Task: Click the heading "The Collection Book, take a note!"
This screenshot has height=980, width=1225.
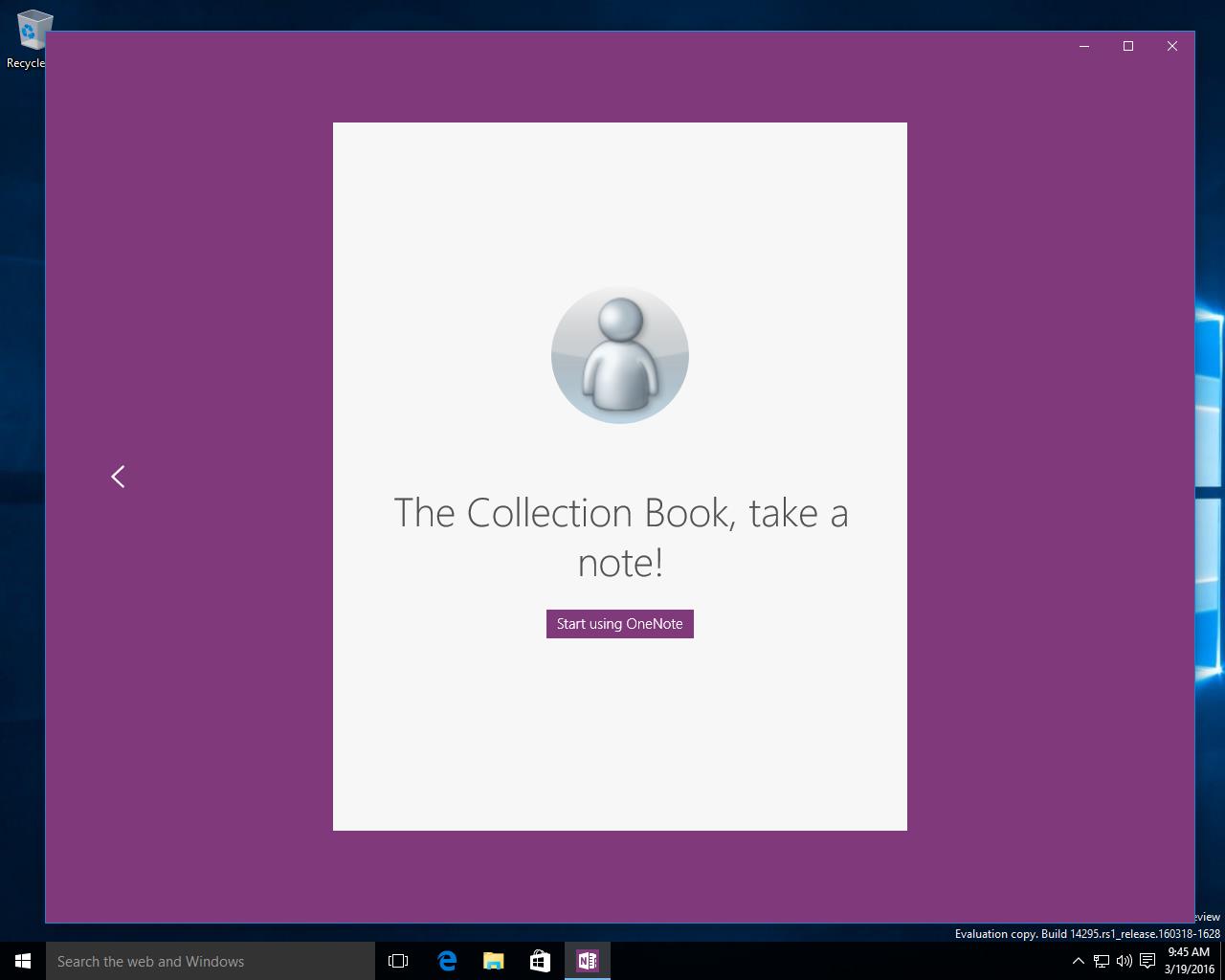Action: click(x=620, y=537)
